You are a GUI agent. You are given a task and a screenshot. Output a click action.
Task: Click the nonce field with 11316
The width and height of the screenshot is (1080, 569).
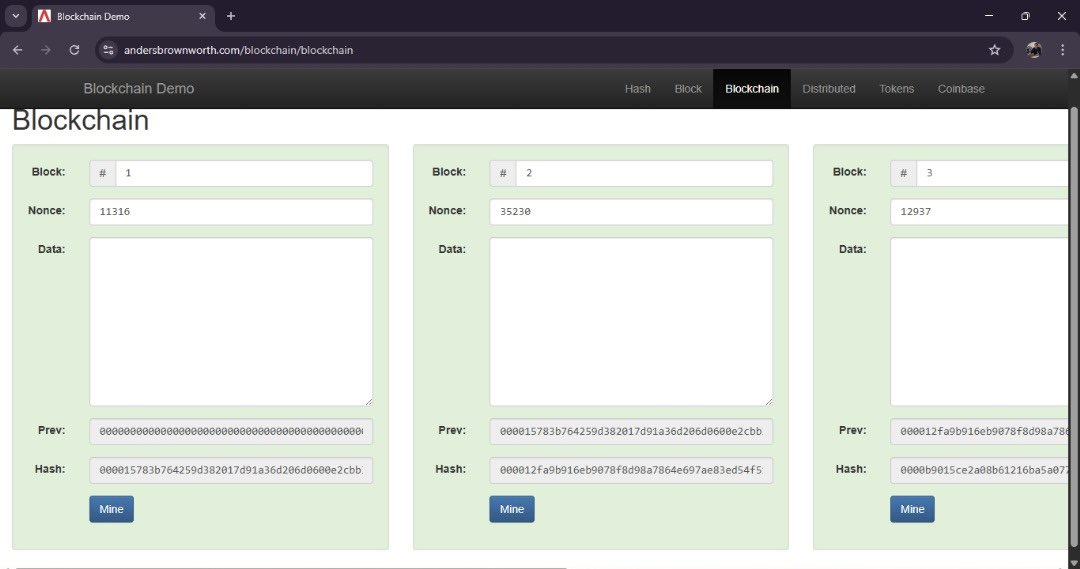tap(231, 212)
